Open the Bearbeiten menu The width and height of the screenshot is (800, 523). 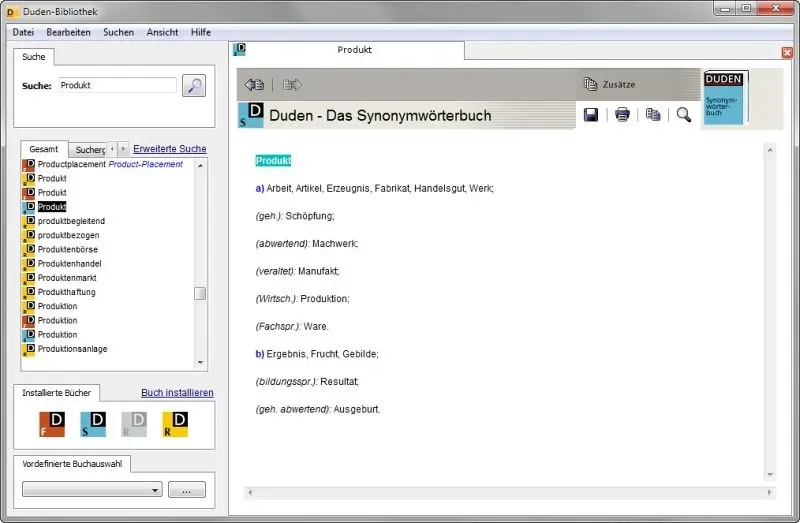click(68, 32)
